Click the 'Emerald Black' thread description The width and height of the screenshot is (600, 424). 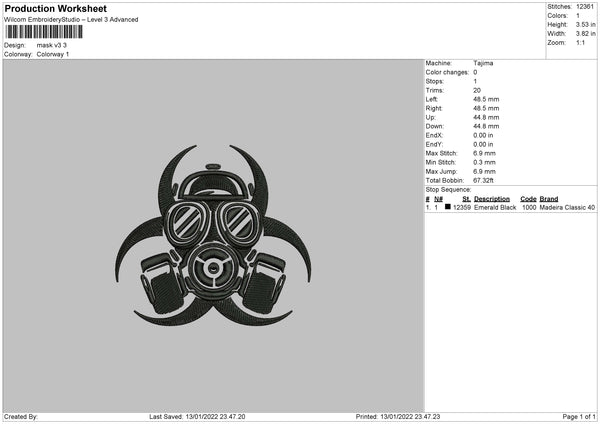(495, 207)
